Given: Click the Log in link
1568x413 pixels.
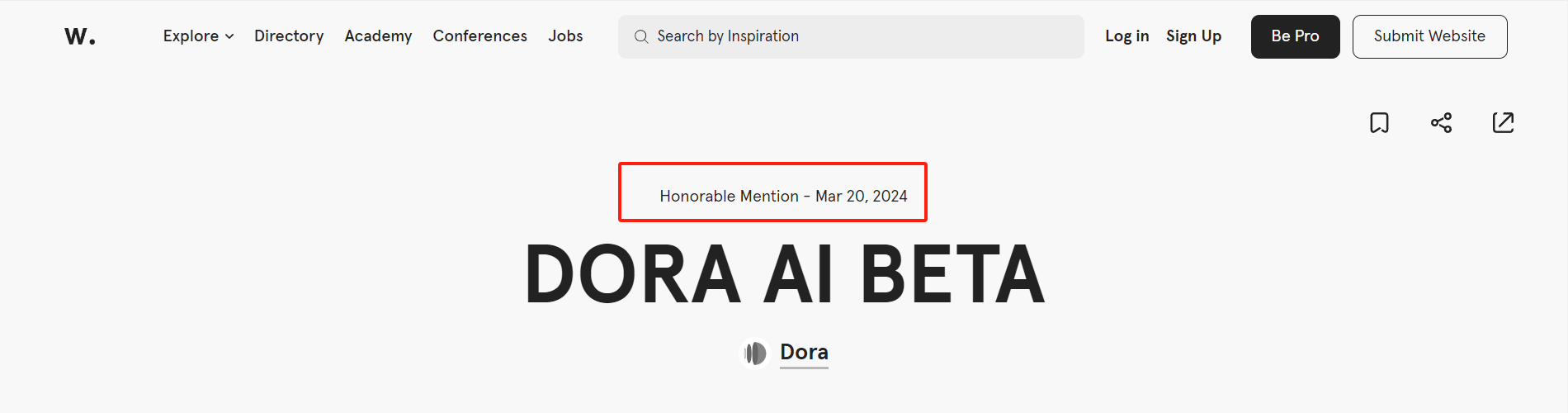Looking at the screenshot, I should (x=1127, y=36).
